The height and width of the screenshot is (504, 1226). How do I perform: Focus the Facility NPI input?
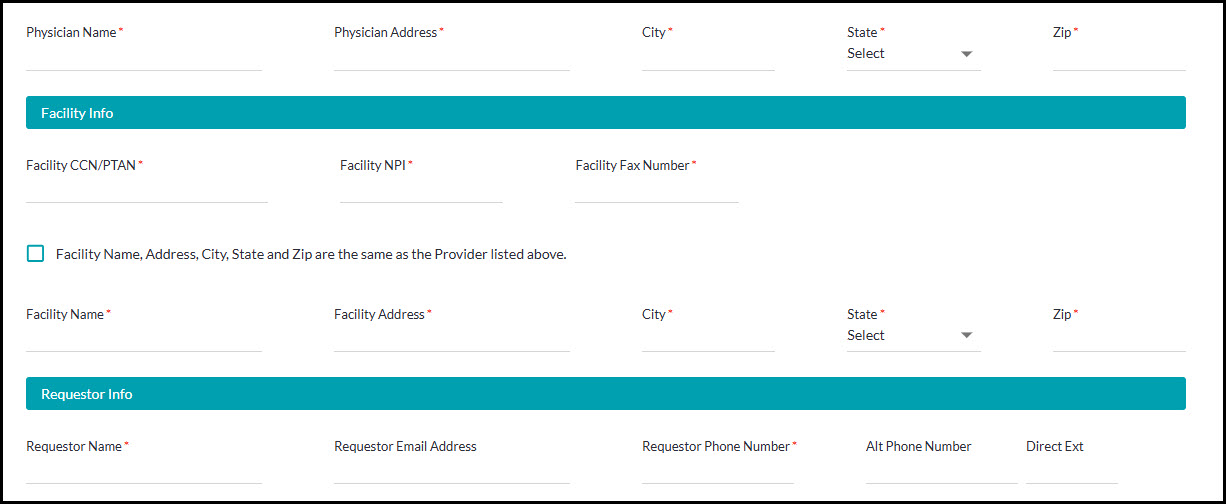(421, 189)
